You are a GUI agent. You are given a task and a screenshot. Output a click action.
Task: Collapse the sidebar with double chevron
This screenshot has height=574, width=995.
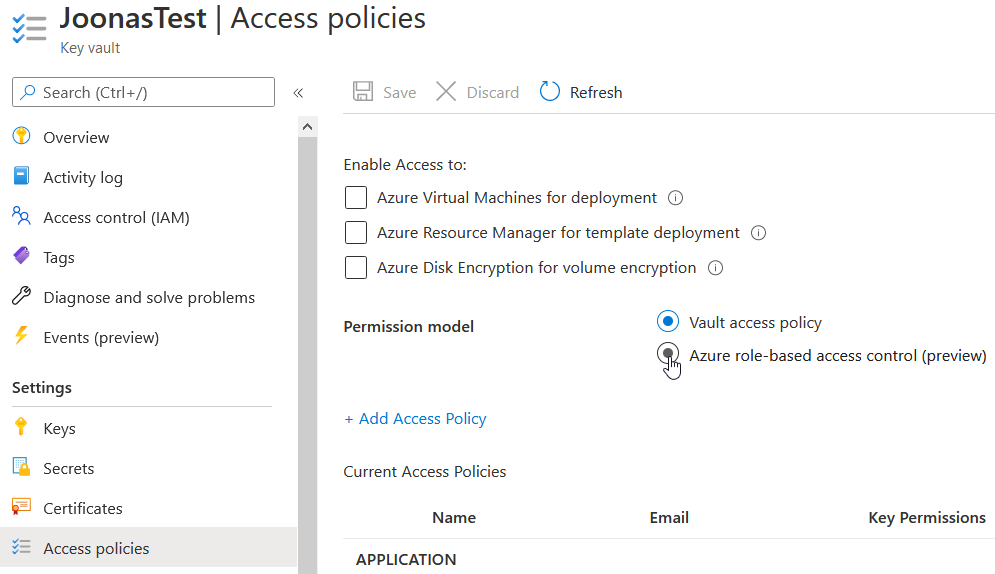click(298, 93)
